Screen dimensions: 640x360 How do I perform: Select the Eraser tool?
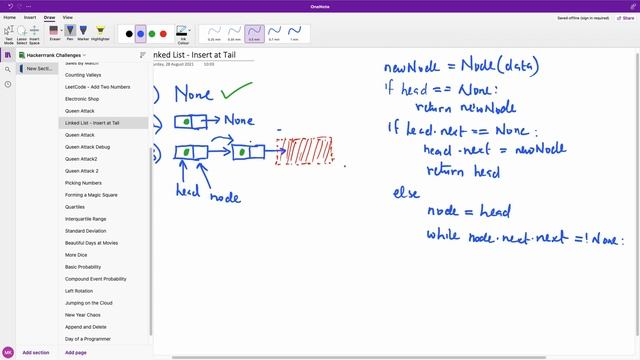tap(53, 33)
